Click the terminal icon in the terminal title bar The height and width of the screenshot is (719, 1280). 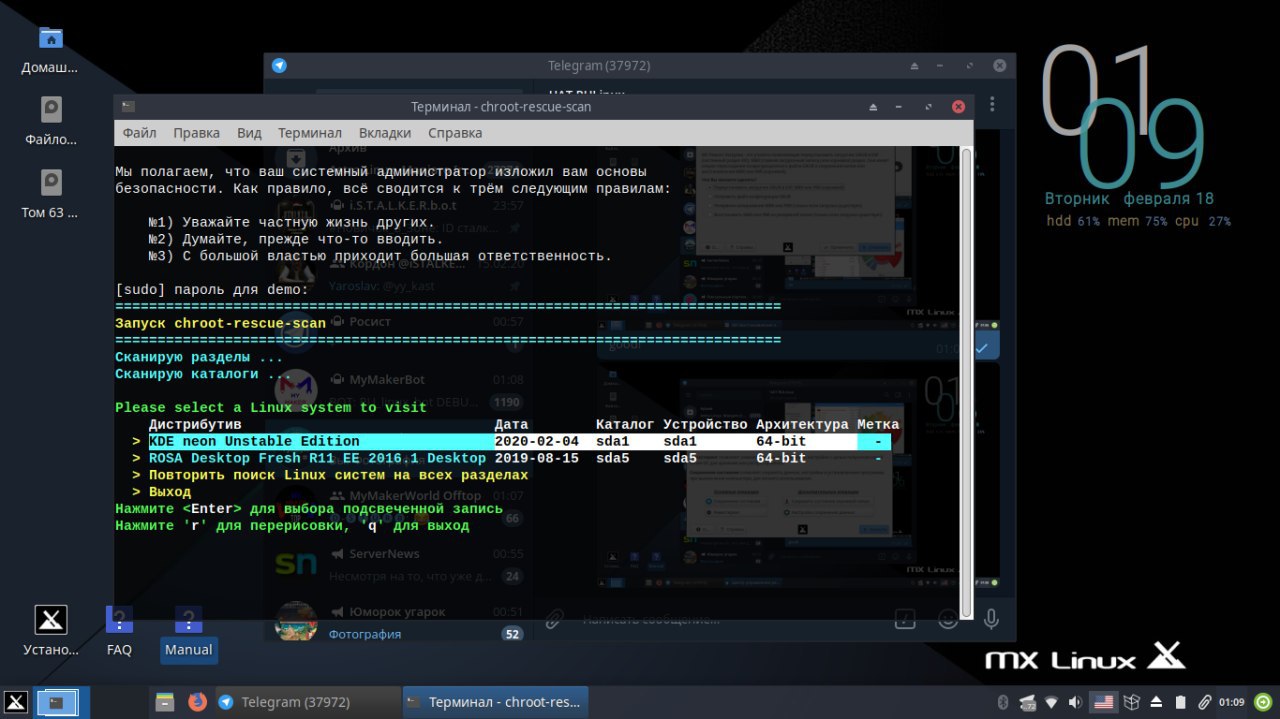[127, 106]
